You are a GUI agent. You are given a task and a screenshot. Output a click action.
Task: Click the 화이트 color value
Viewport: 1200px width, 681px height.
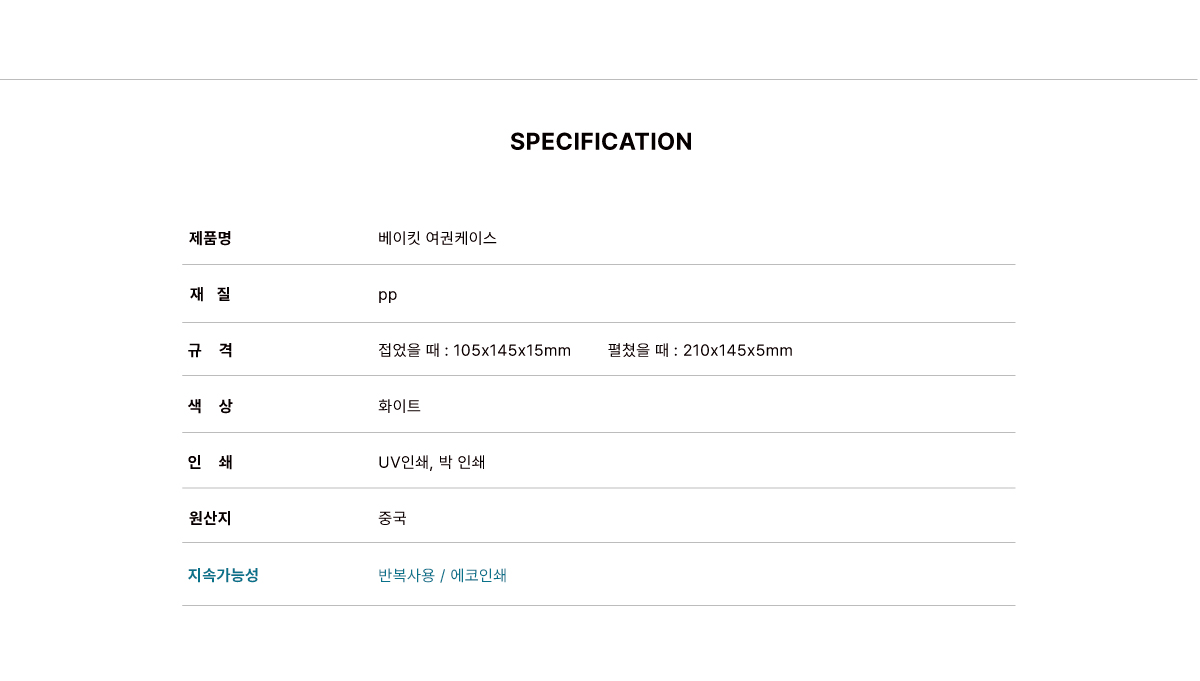(399, 406)
